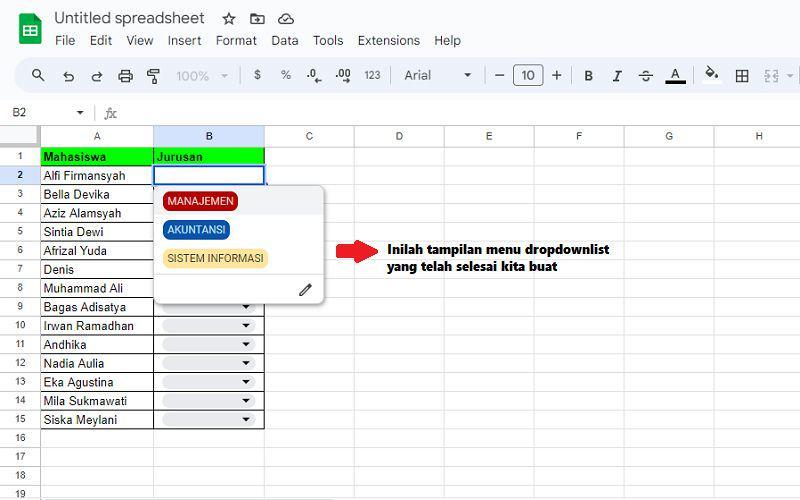Select column A header

pyautogui.click(x=97, y=136)
